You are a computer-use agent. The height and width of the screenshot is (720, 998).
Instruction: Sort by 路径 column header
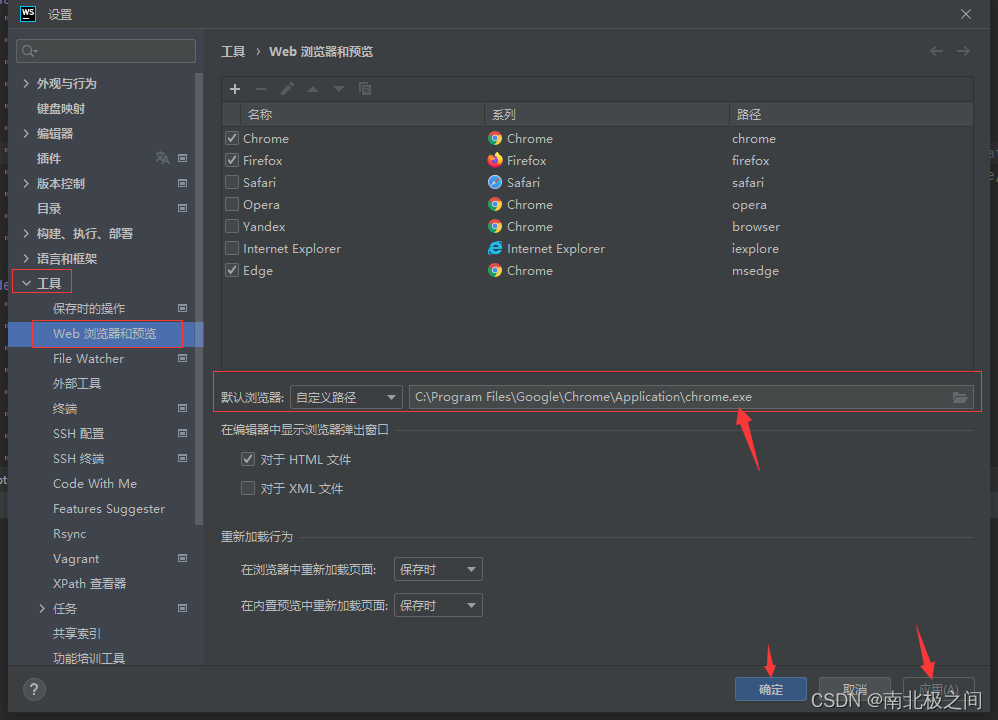coord(851,115)
